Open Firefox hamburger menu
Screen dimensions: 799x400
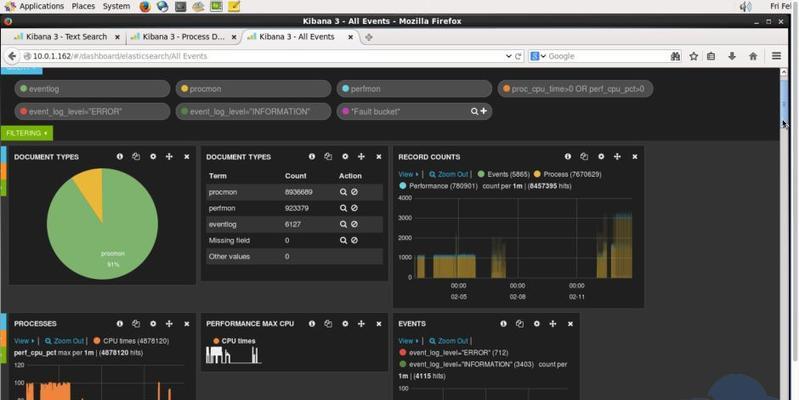(x=776, y=56)
